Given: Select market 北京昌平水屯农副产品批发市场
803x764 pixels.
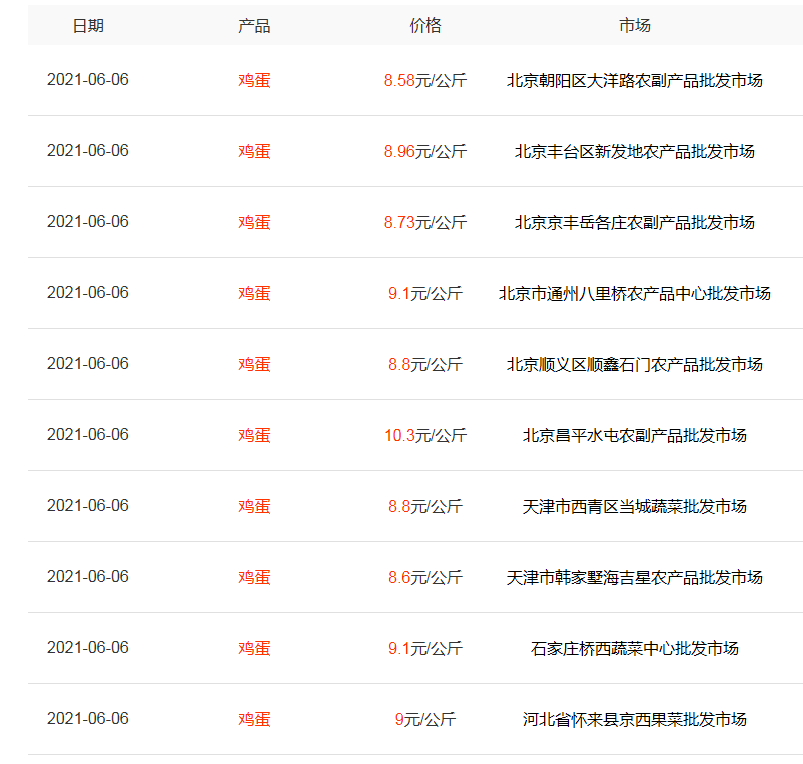Looking at the screenshot, I should pyautogui.click(x=635, y=435).
